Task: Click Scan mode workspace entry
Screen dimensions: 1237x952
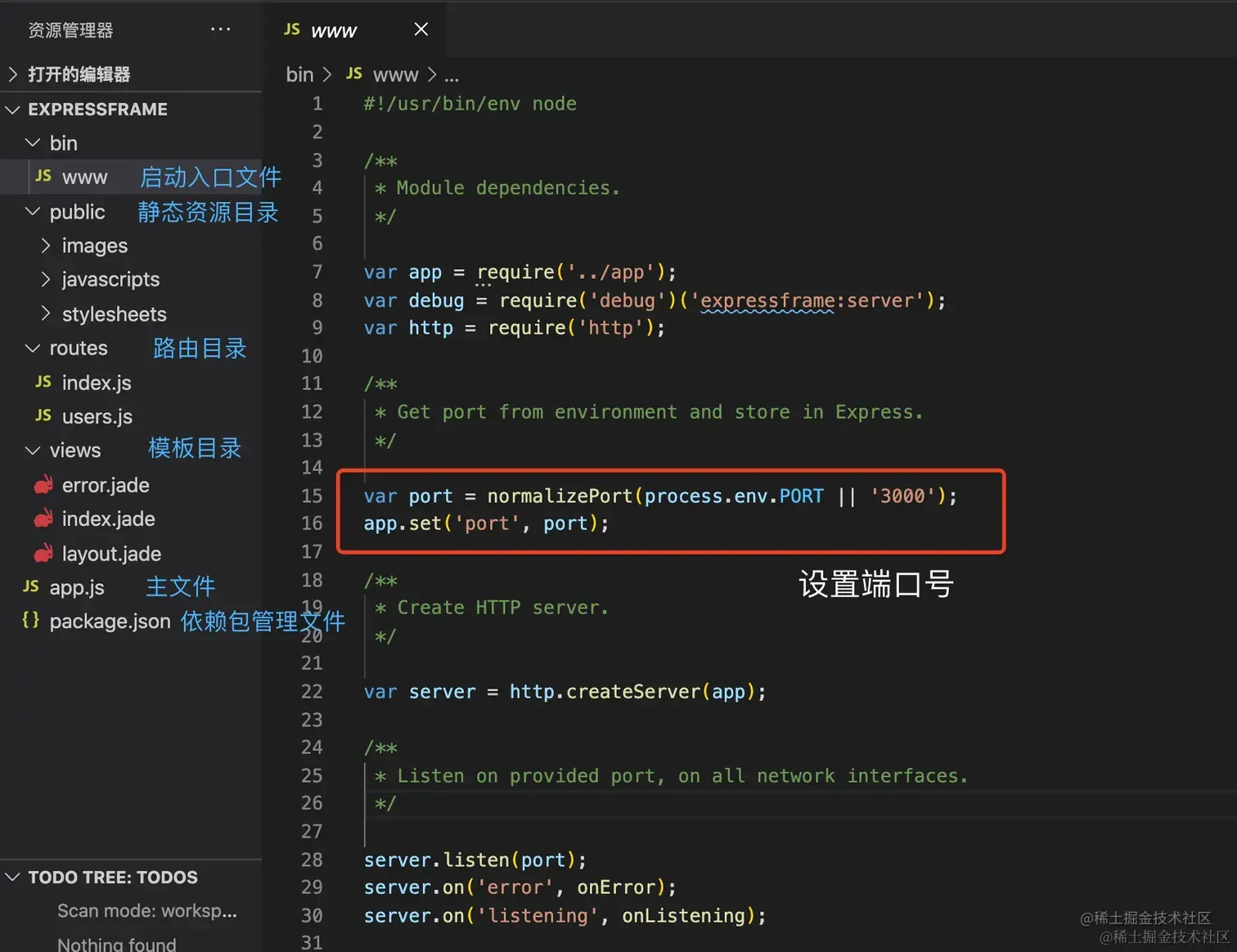Action: 146,911
